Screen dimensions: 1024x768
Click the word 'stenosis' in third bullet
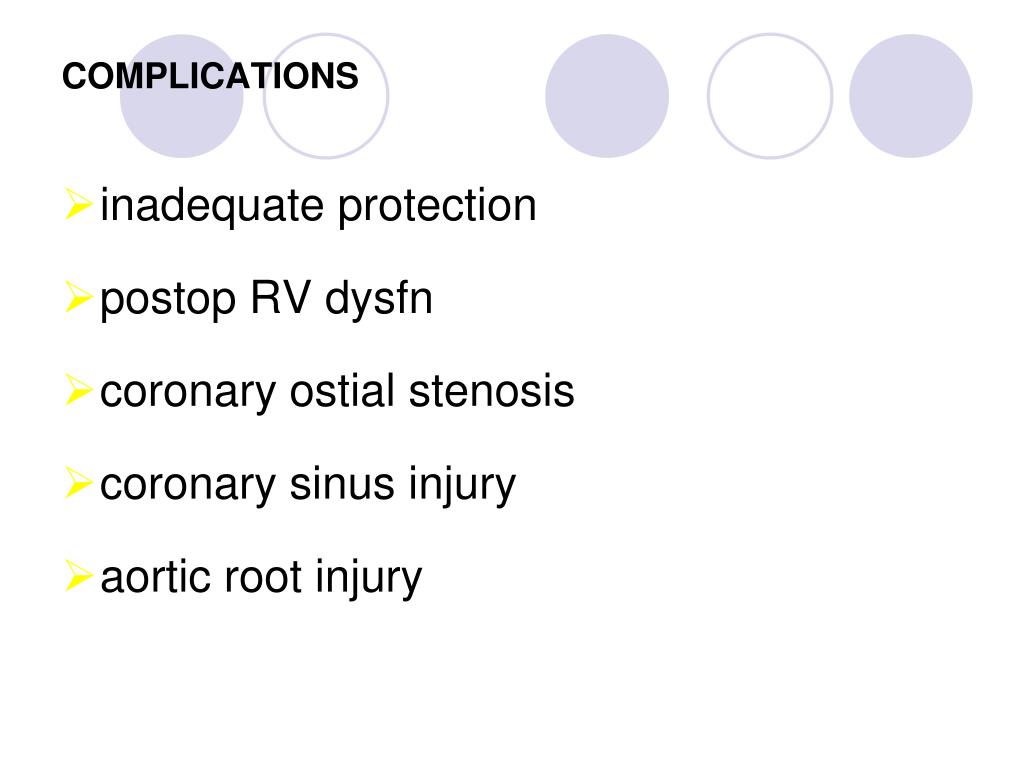[491, 392]
